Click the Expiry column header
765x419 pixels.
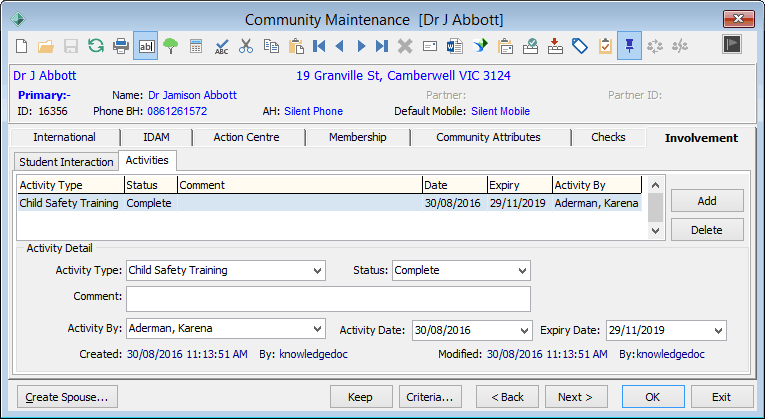(520, 185)
